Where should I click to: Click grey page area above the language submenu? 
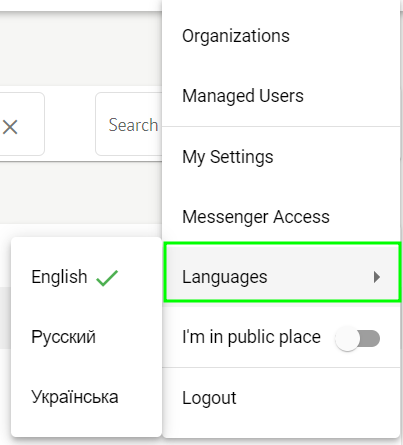(x=81, y=193)
